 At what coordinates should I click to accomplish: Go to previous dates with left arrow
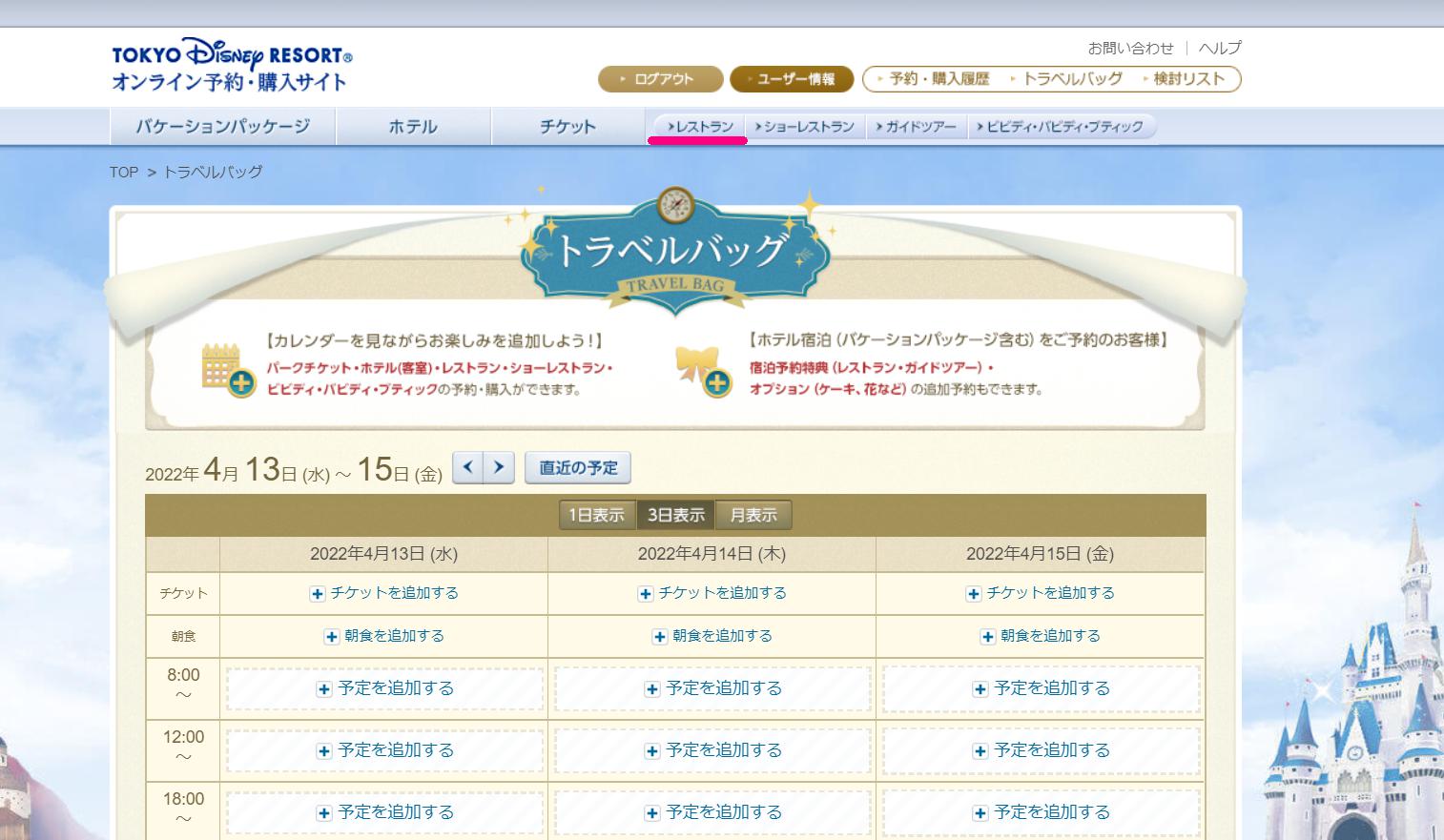coord(467,468)
